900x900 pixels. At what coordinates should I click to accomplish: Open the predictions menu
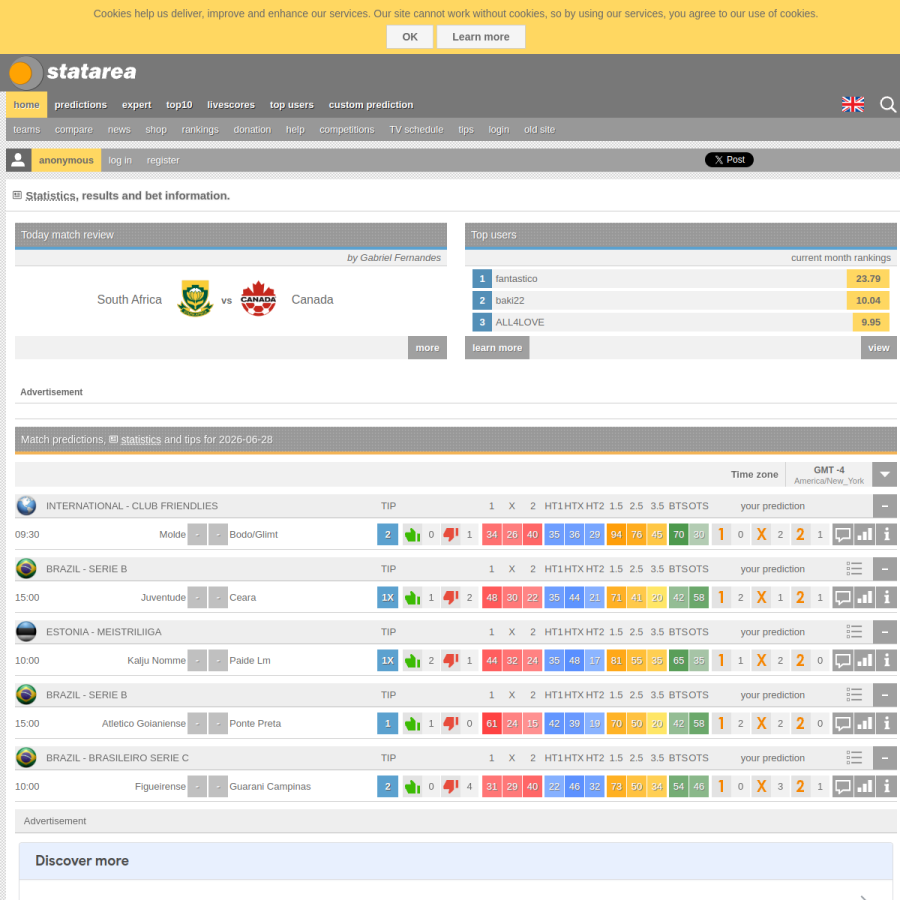[x=80, y=105]
